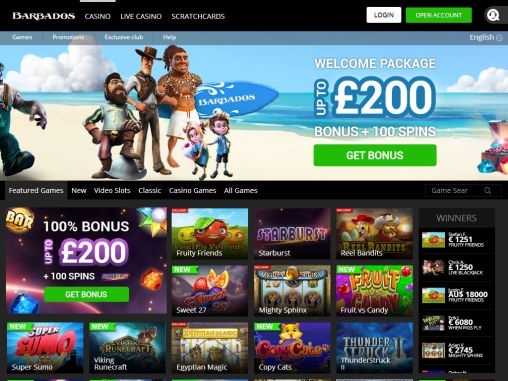Switch to the Video Slots tab
The height and width of the screenshot is (381, 508).
(112, 191)
